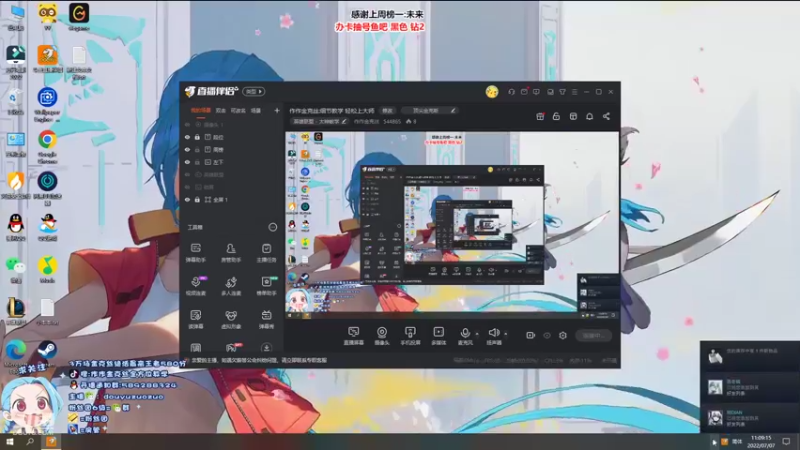Viewport: 800px width, 450px height.
Task: Click the download icon in the toolbox
Action: (x=266, y=348)
